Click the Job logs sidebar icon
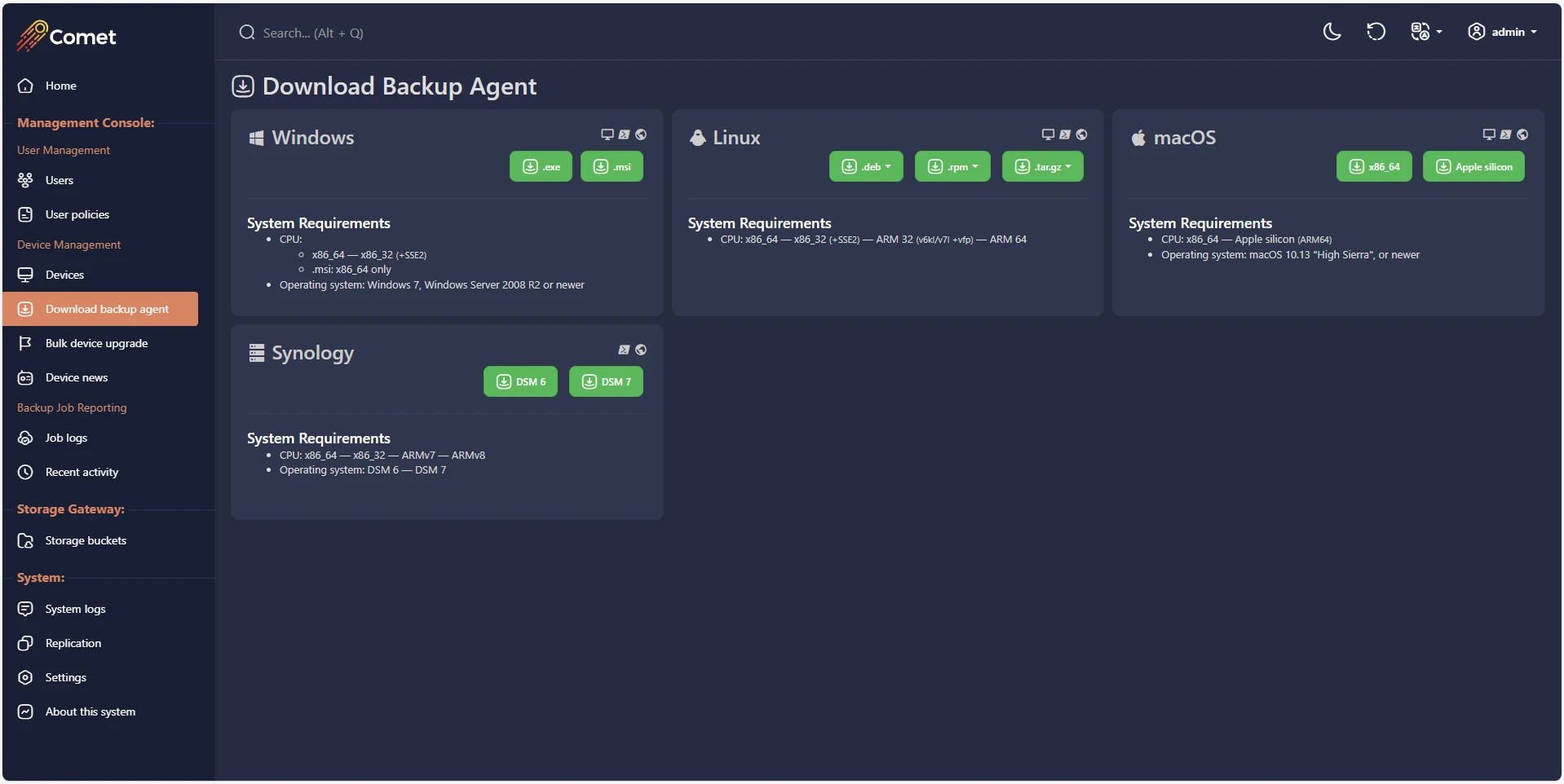The width and height of the screenshot is (1564, 784). click(25, 438)
